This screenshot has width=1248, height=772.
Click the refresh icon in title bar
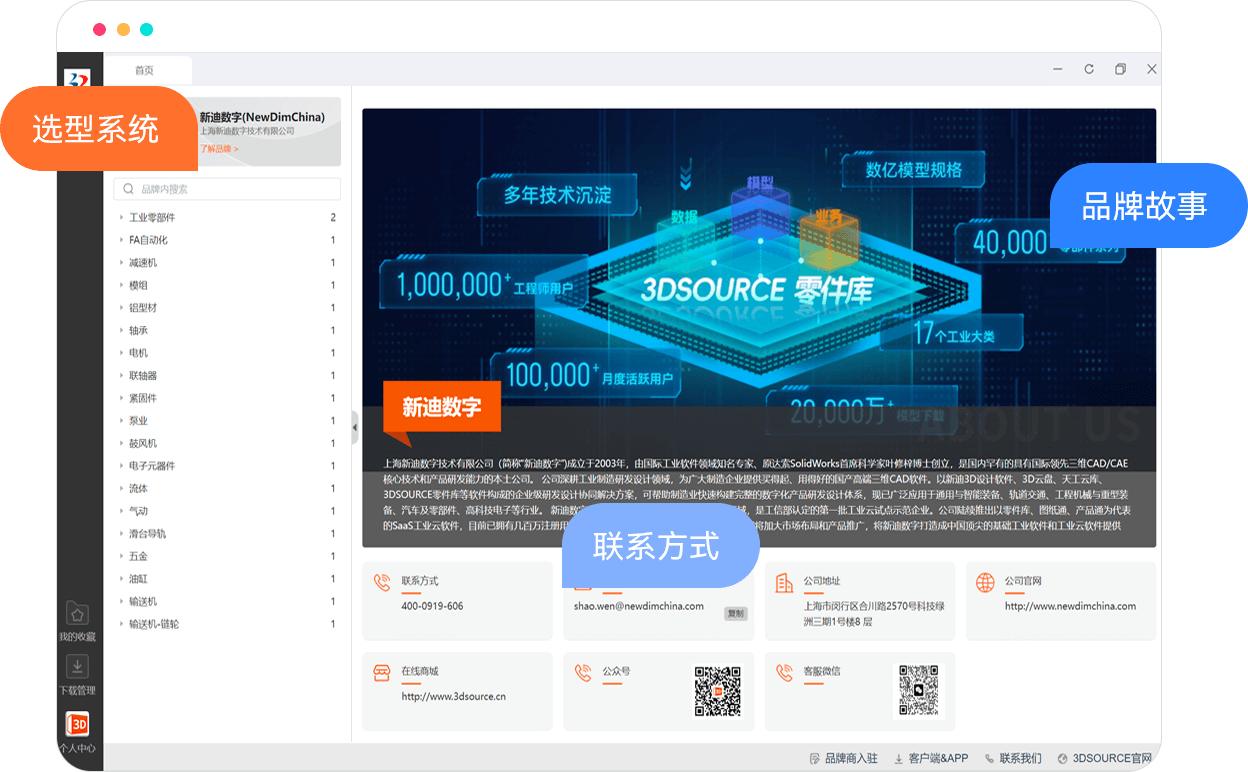click(x=1089, y=69)
